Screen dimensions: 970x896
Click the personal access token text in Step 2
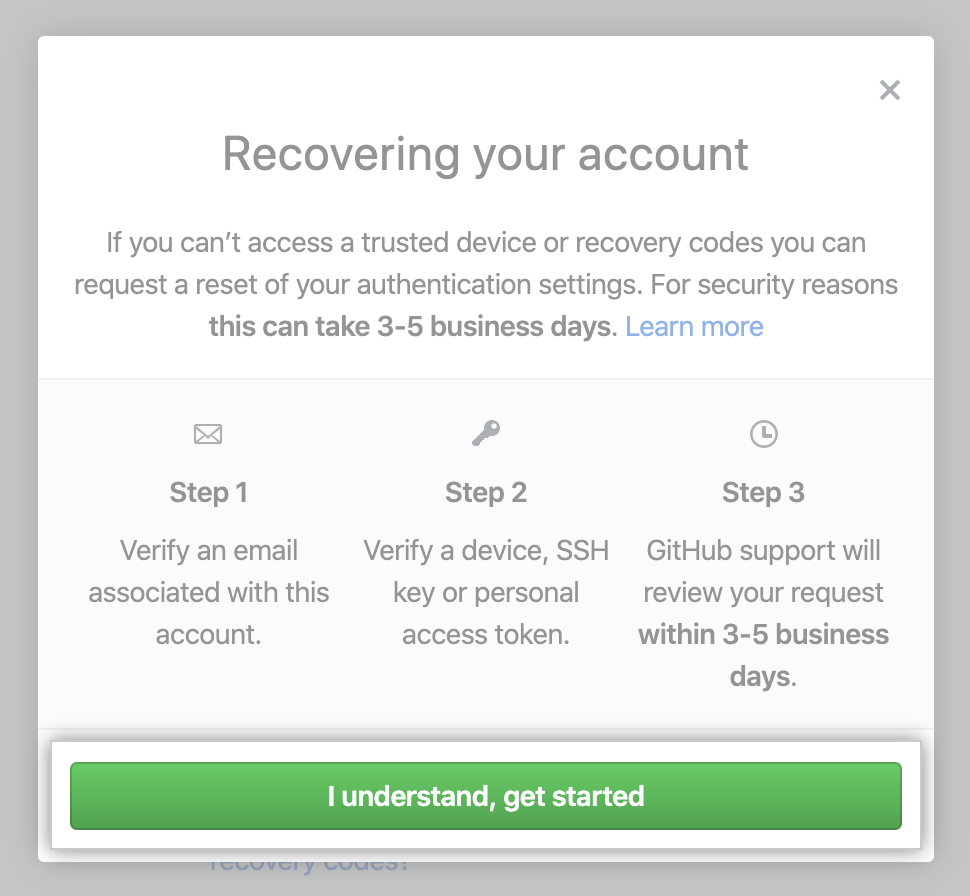coord(486,634)
